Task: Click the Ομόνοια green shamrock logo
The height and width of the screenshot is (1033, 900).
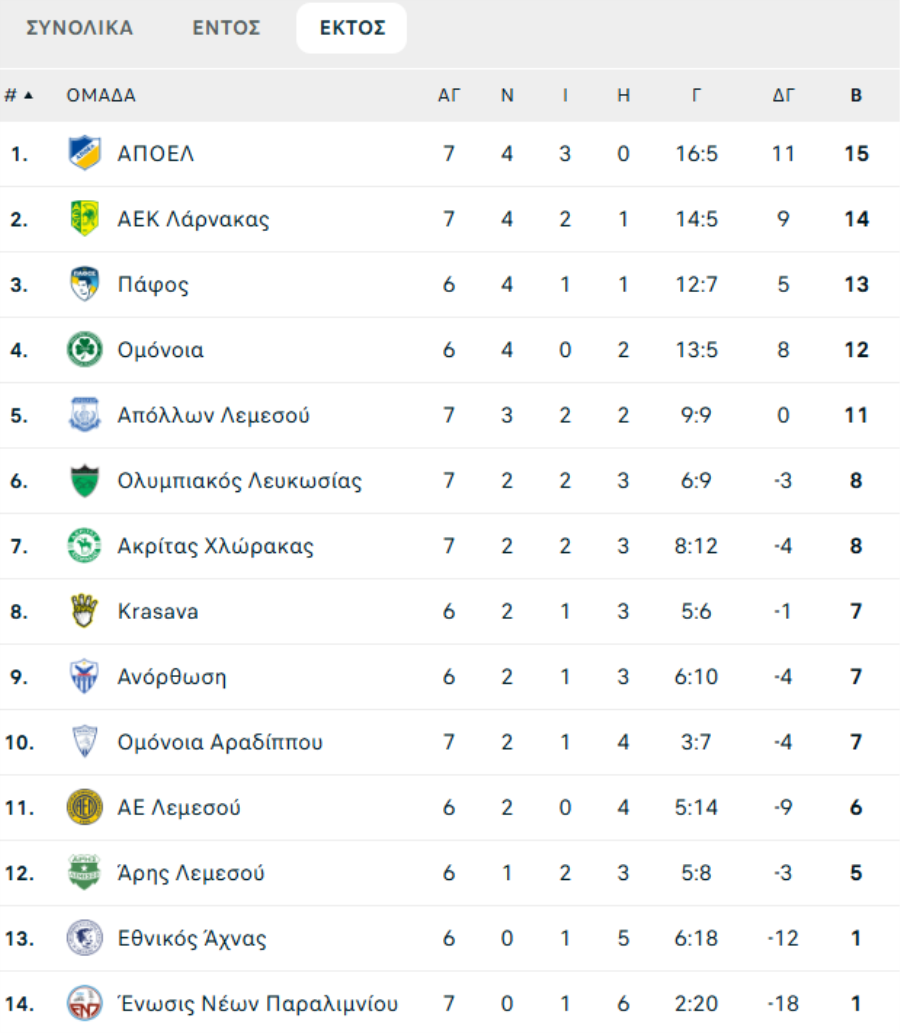Action: [84, 350]
